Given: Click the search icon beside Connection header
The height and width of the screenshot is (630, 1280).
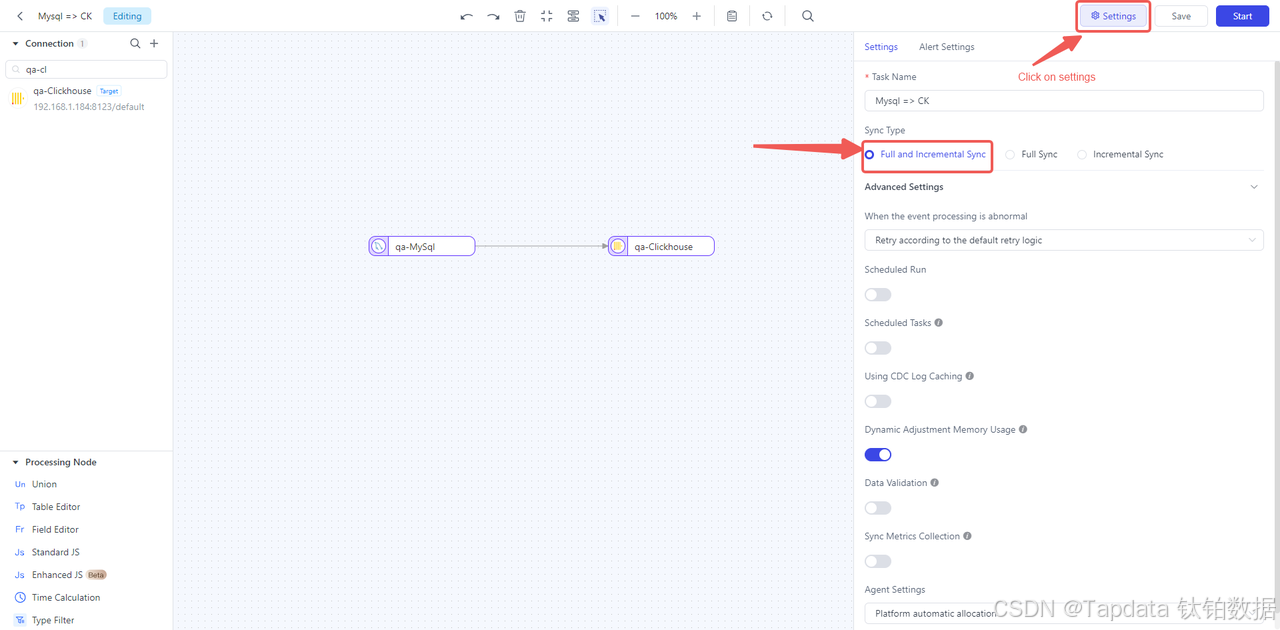Looking at the screenshot, I should [136, 43].
